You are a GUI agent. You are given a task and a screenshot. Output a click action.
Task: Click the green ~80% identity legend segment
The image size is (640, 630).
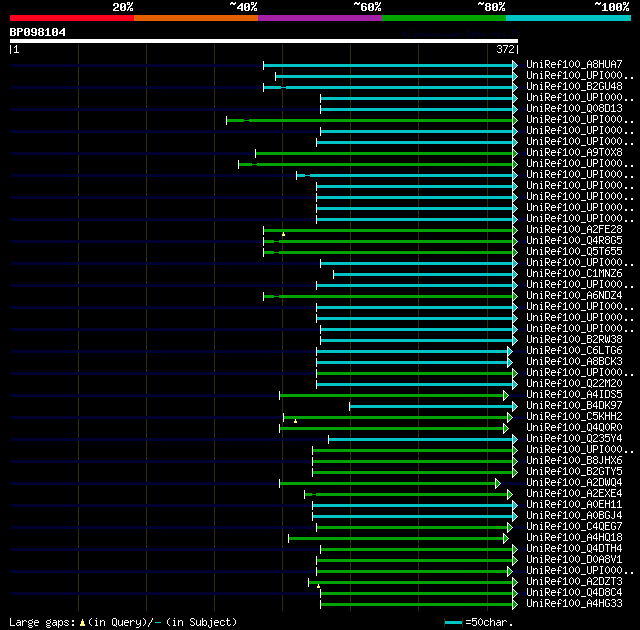pos(444,18)
